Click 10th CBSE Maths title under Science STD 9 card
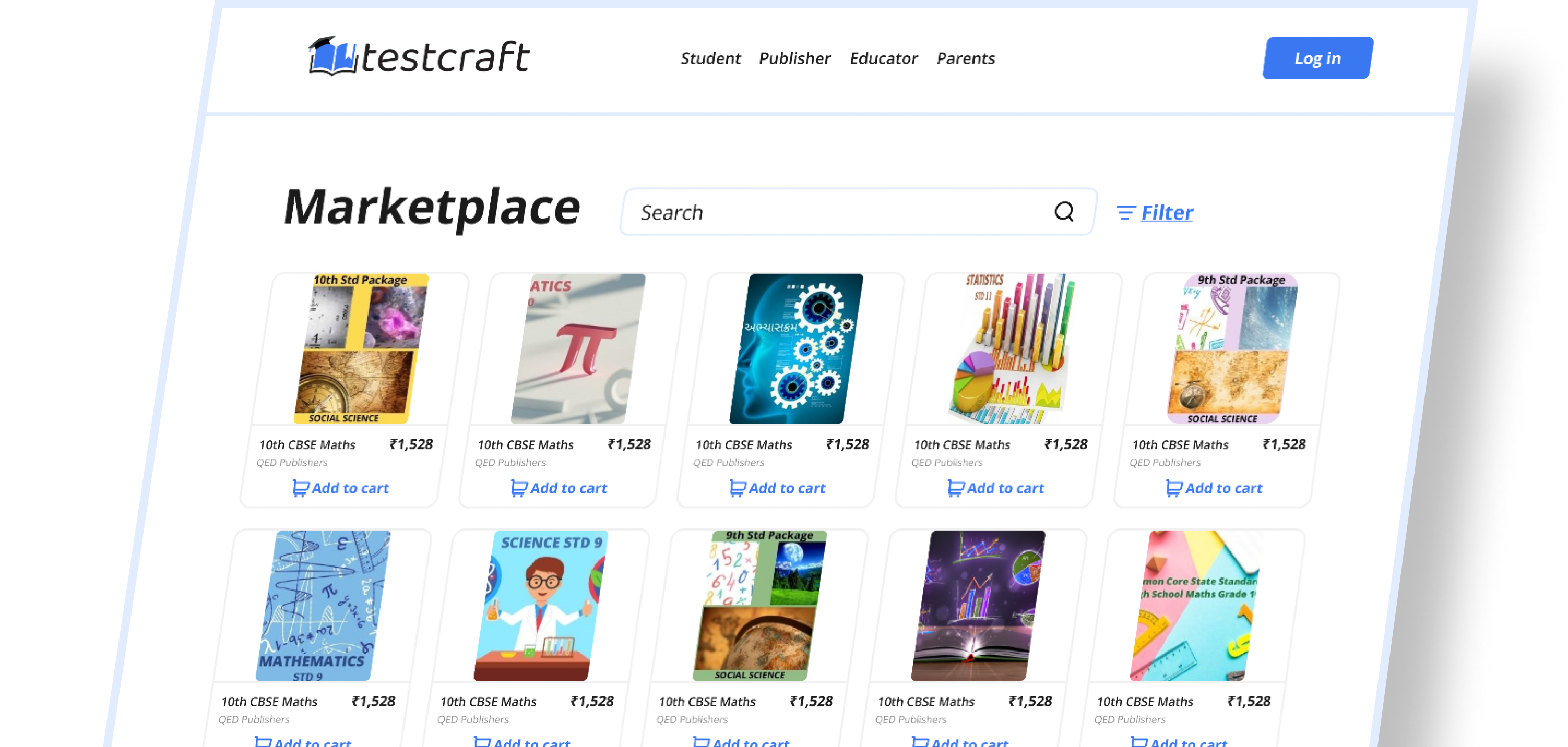This screenshot has width=1568, height=747. click(488, 702)
